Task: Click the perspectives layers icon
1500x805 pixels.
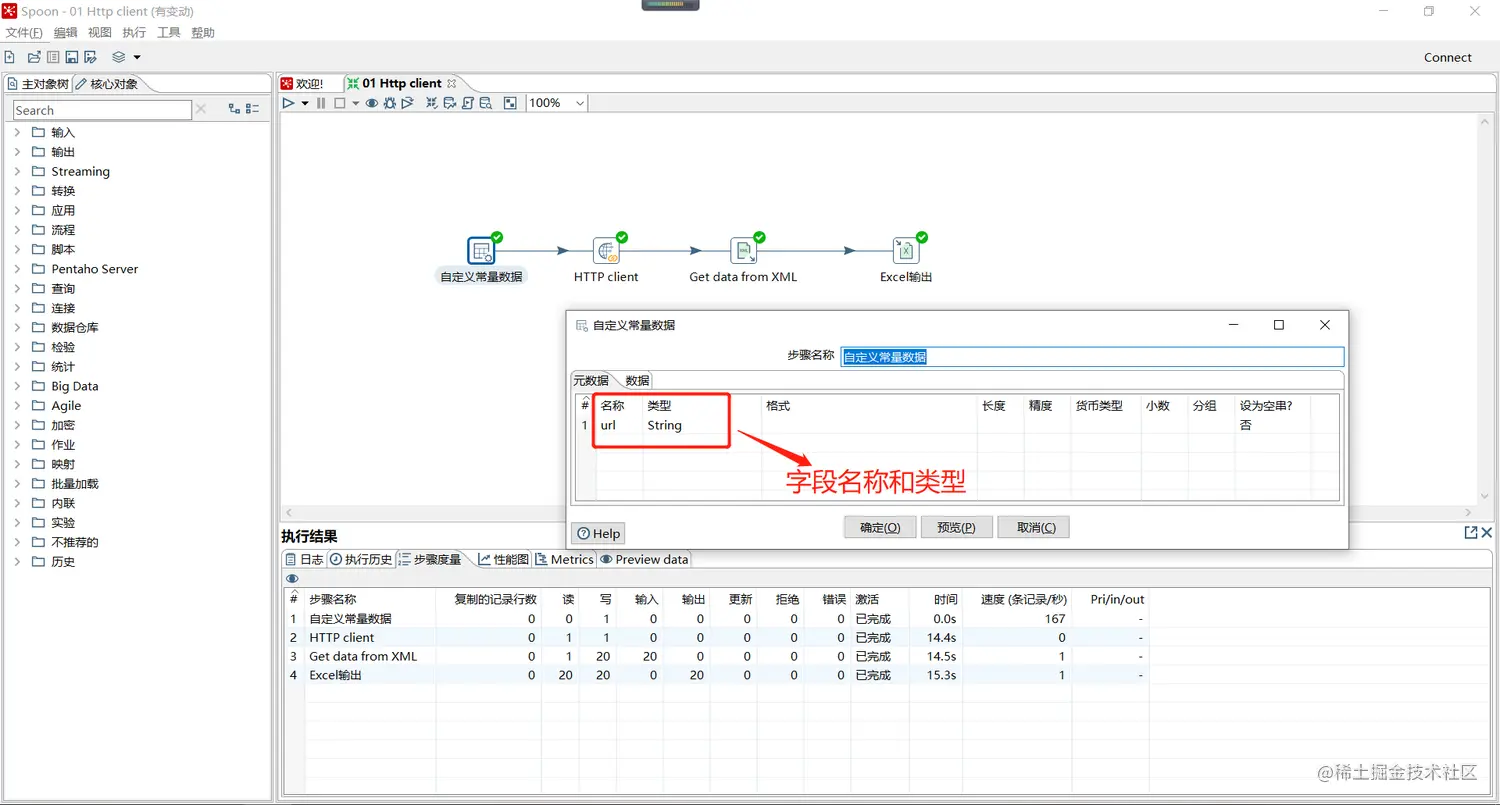Action: (x=119, y=57)
